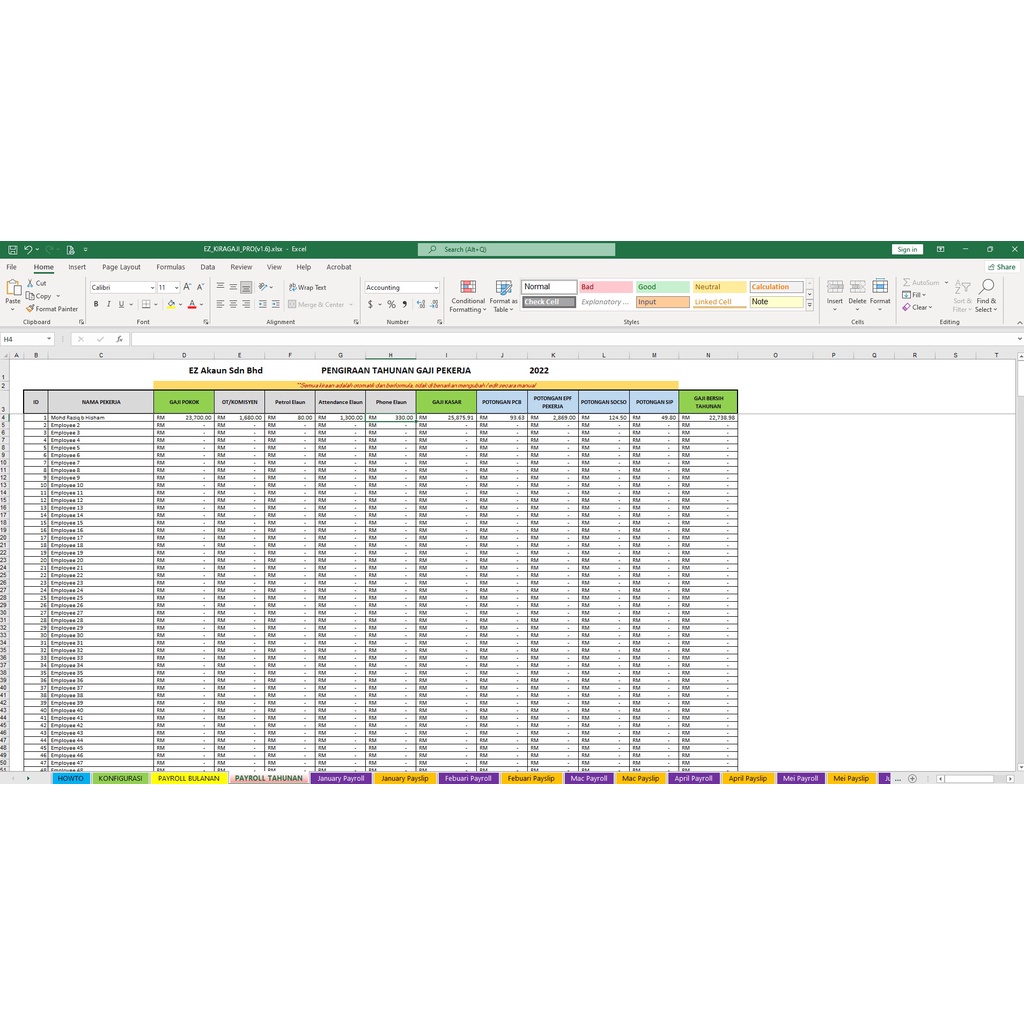Viewport: 1024px width, 1024px height.
Task: Apply the Check Cell style
Action: 549,302
